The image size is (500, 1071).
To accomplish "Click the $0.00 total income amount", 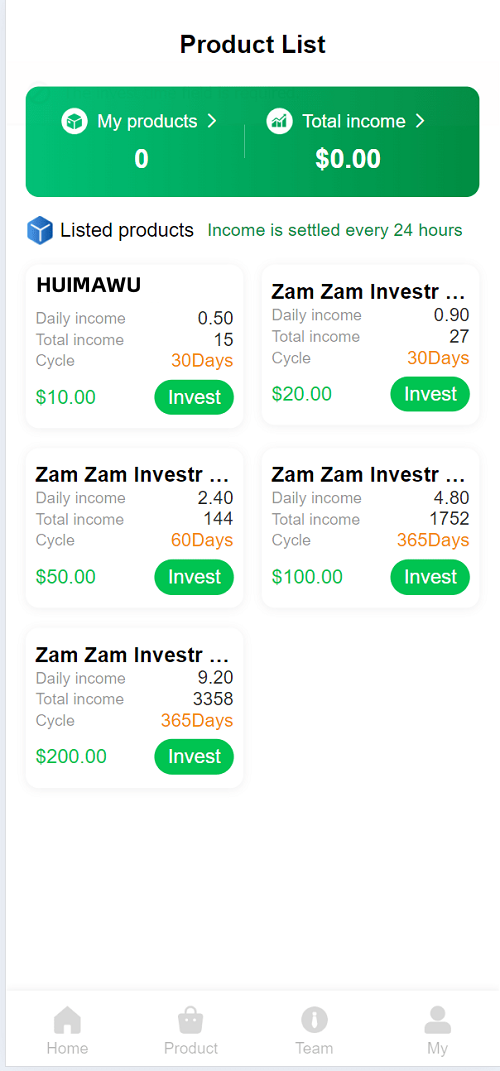I will [348, 159].
